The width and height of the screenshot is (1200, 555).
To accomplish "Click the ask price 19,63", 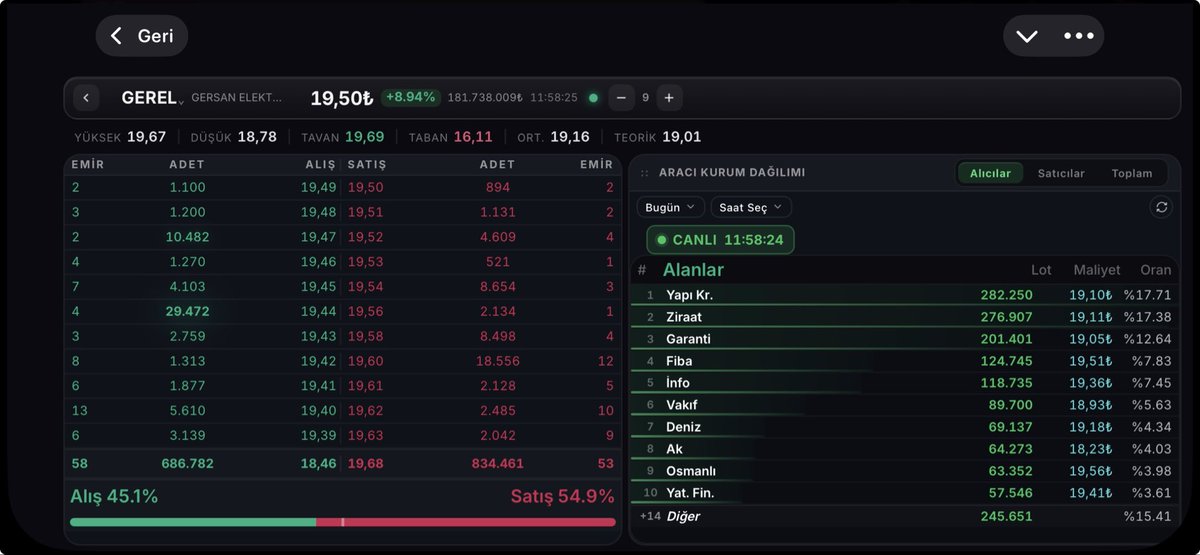I will tap(365, 437).
